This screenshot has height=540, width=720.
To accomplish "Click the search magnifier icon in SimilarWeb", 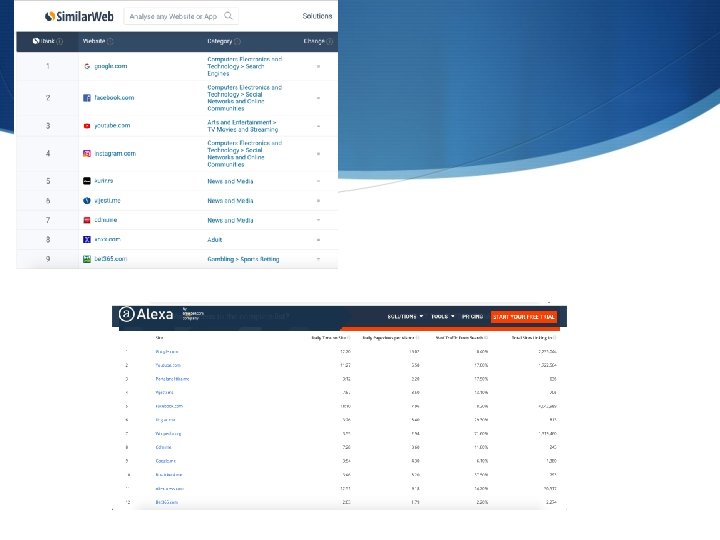I will 228,16.
